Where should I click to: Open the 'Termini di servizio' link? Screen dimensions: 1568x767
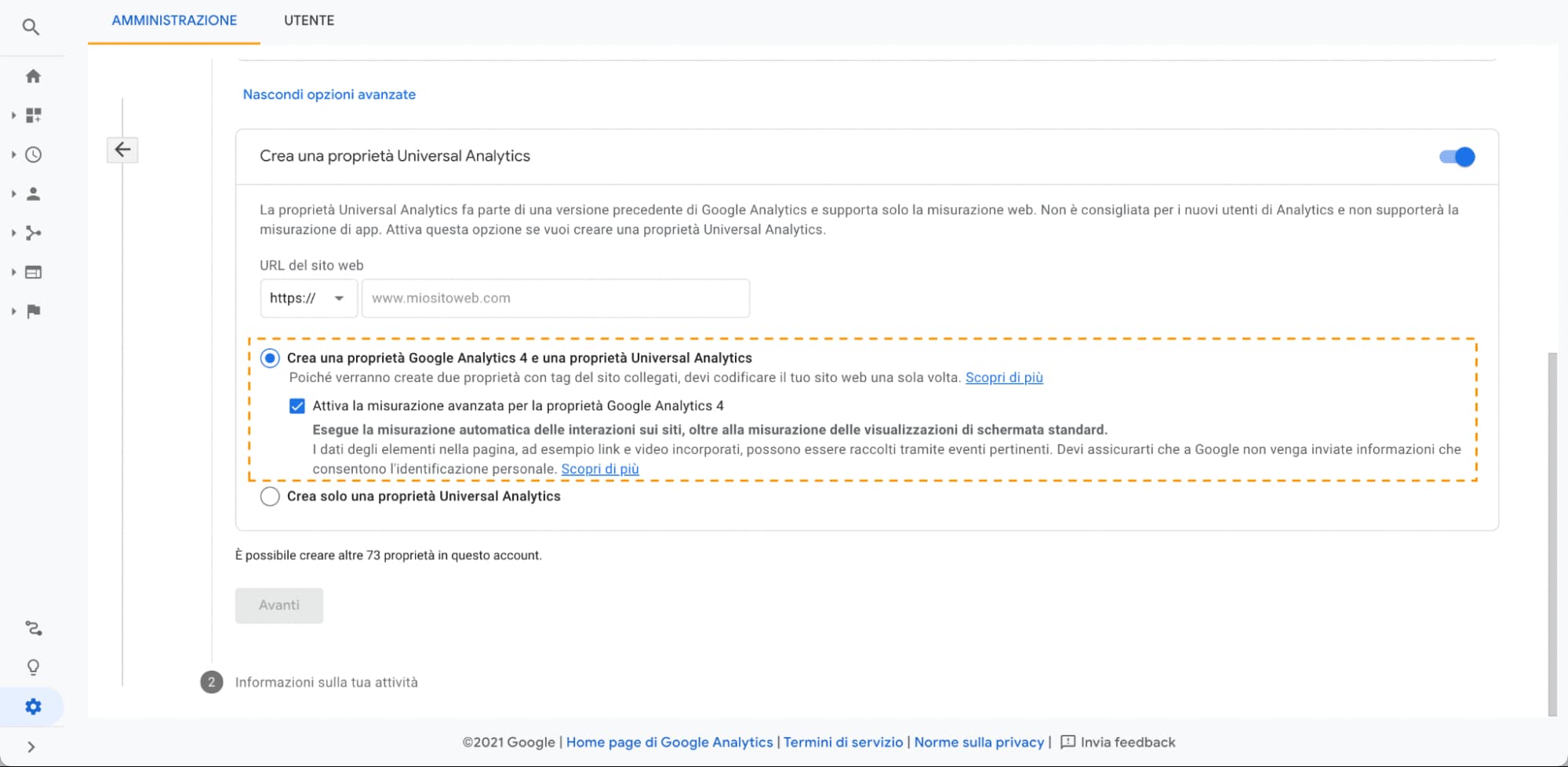[x=843, y=742]
